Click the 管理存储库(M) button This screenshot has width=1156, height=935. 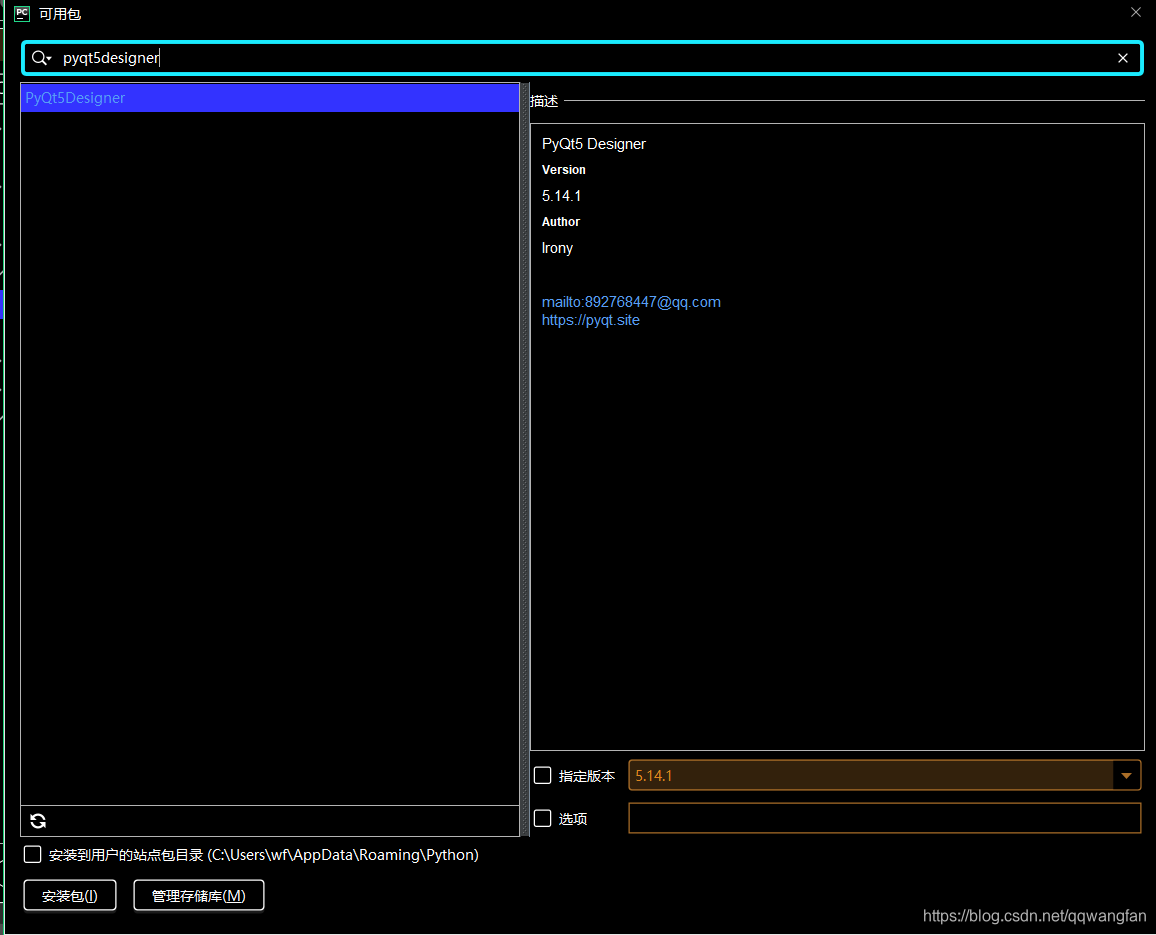(198, 895)
